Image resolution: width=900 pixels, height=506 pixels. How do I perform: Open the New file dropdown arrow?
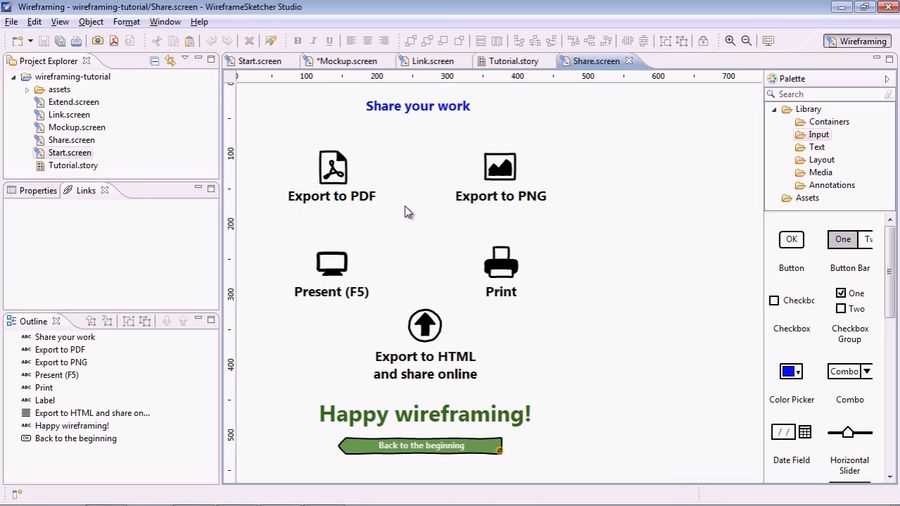(x=30, y=41)
